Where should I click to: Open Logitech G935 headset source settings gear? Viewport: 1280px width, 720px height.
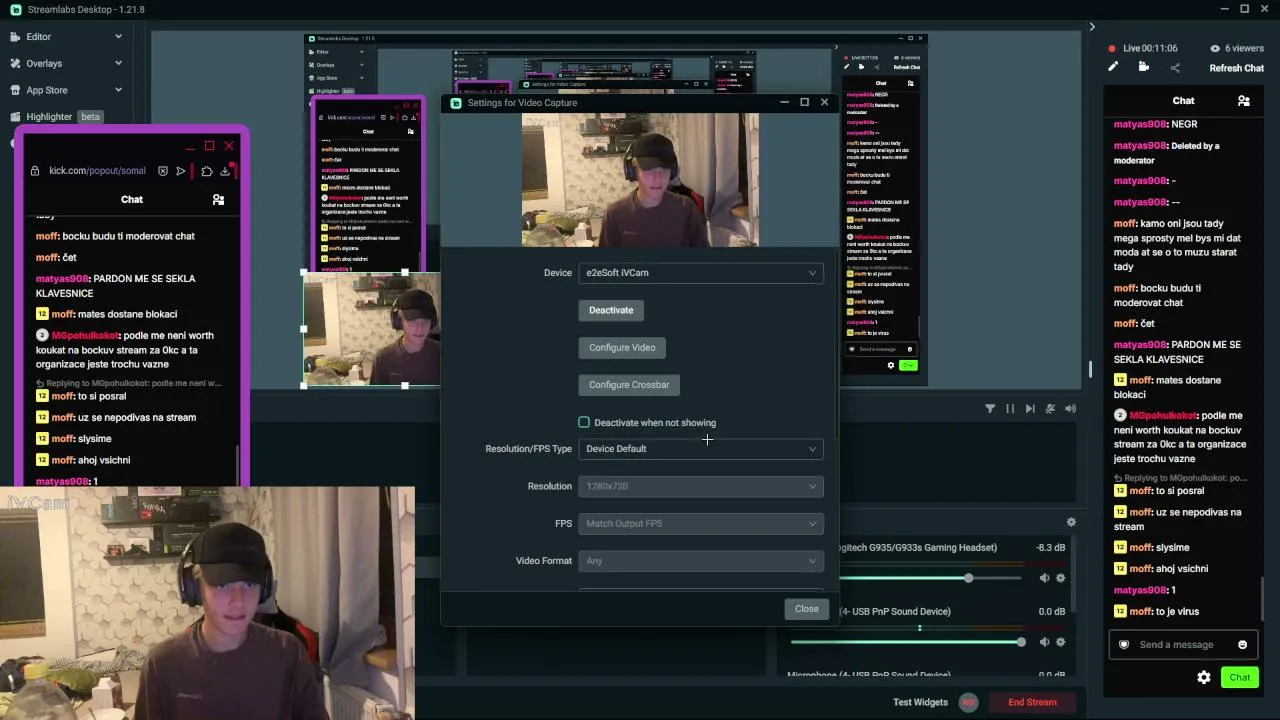click(1061, 578)
